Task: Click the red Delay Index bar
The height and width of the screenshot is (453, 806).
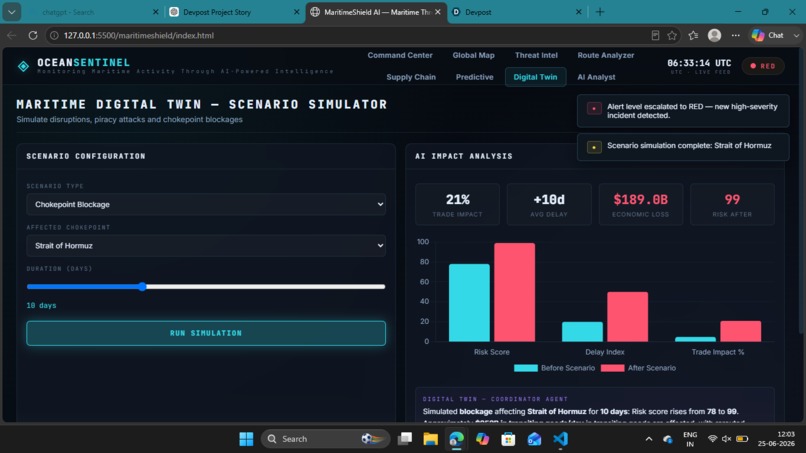Action: coord(628,317)
